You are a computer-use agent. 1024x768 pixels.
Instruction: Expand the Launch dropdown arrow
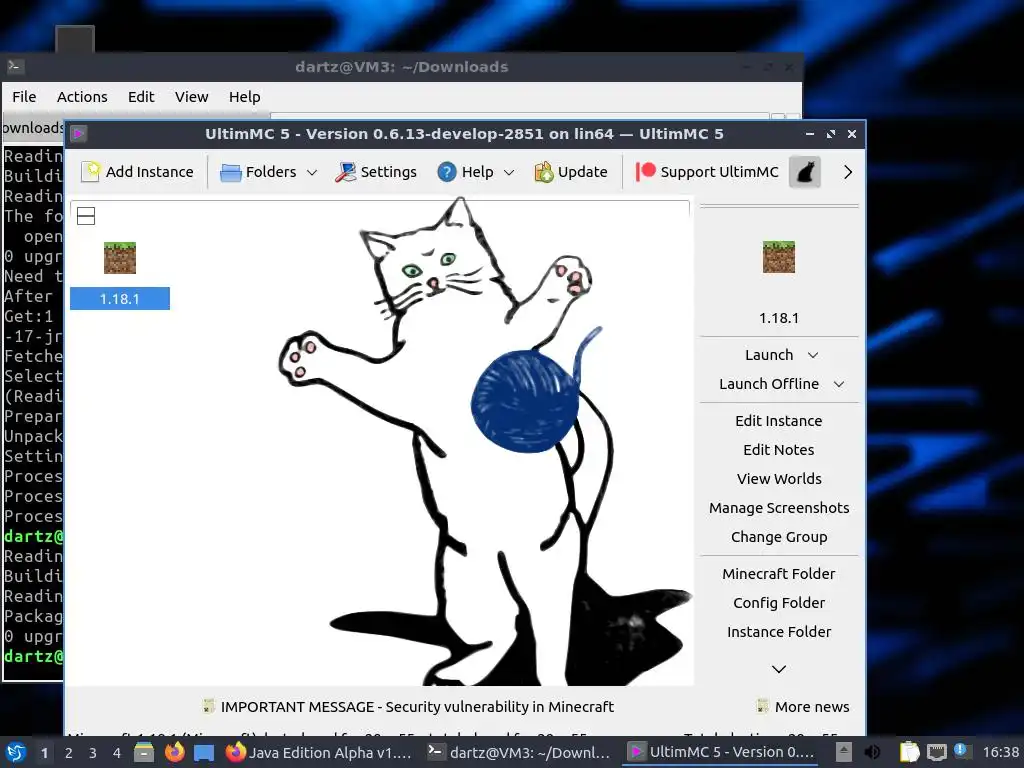coord(813,355)
